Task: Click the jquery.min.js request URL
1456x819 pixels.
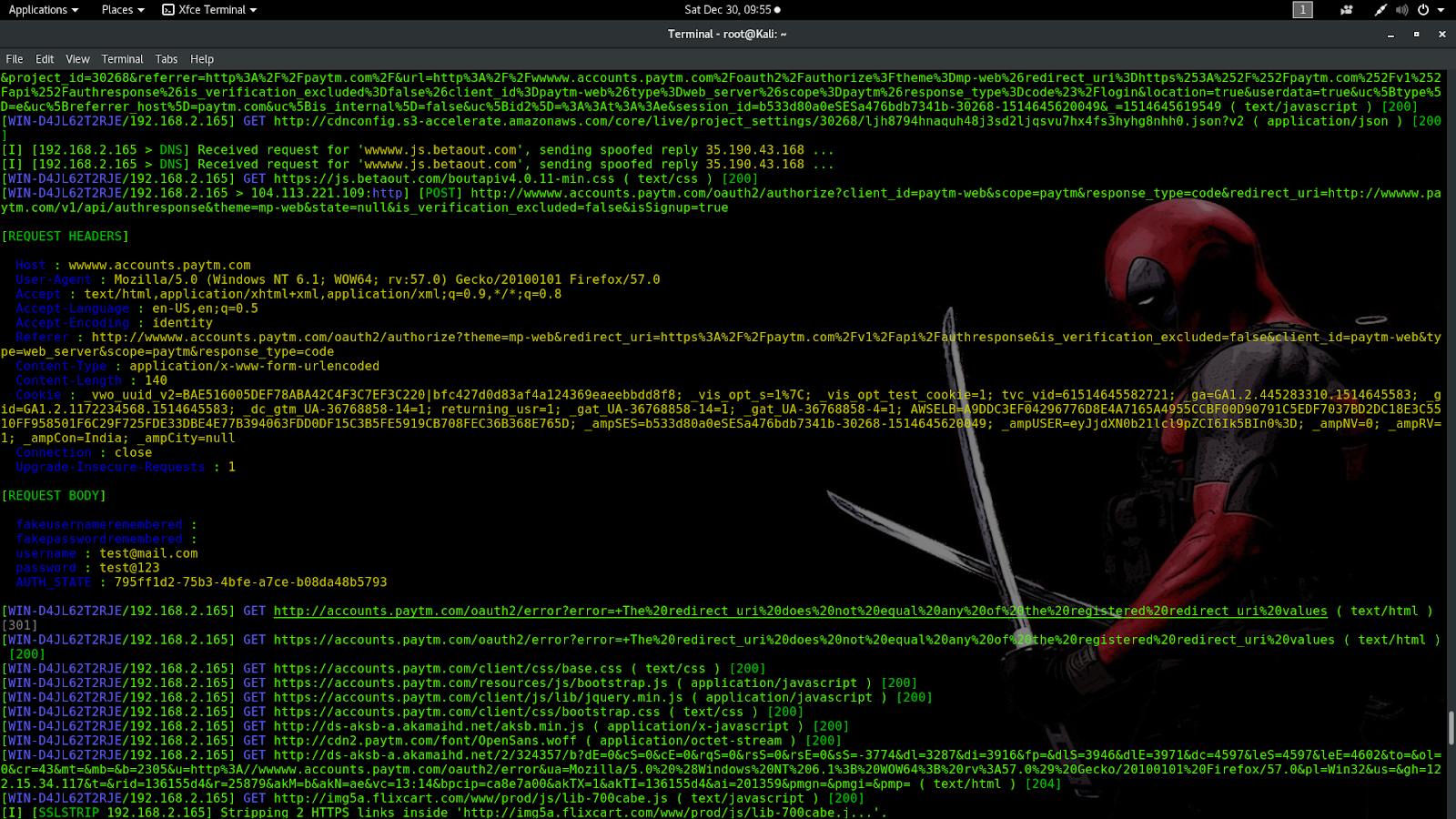Action: point(478,698)
